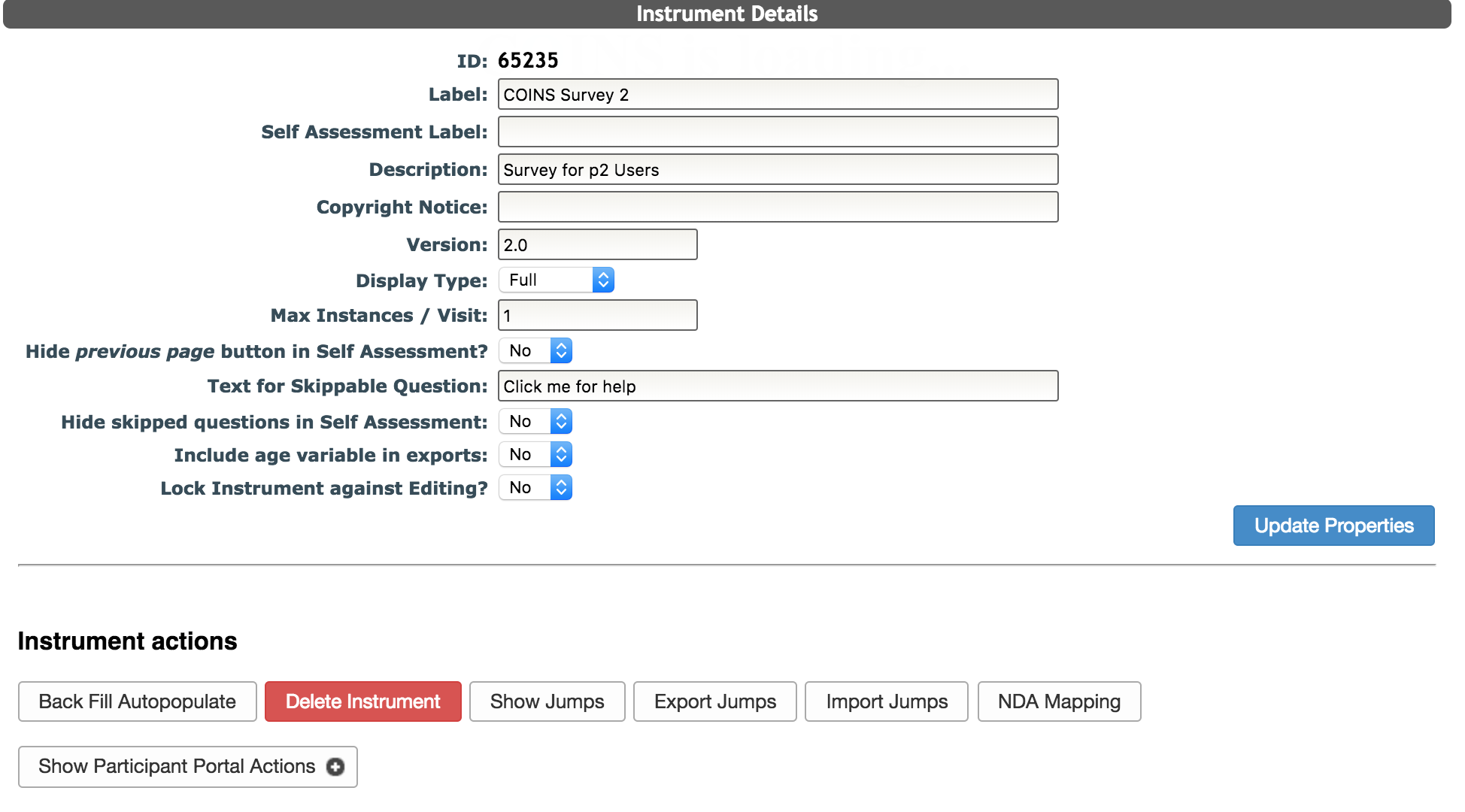Click the Description field containing 'Survey for p2 Users'
This screenshot has width=1465, height=812.
pos(778,169)
